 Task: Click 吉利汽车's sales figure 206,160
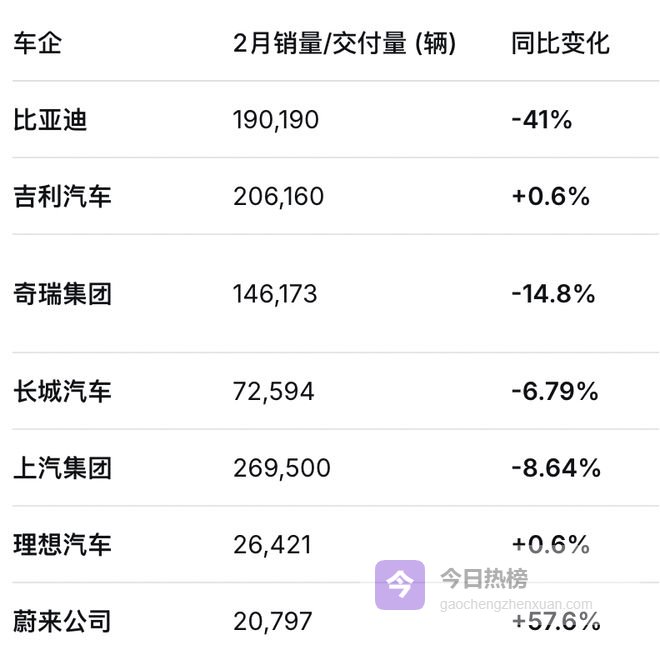coord(279,196)
